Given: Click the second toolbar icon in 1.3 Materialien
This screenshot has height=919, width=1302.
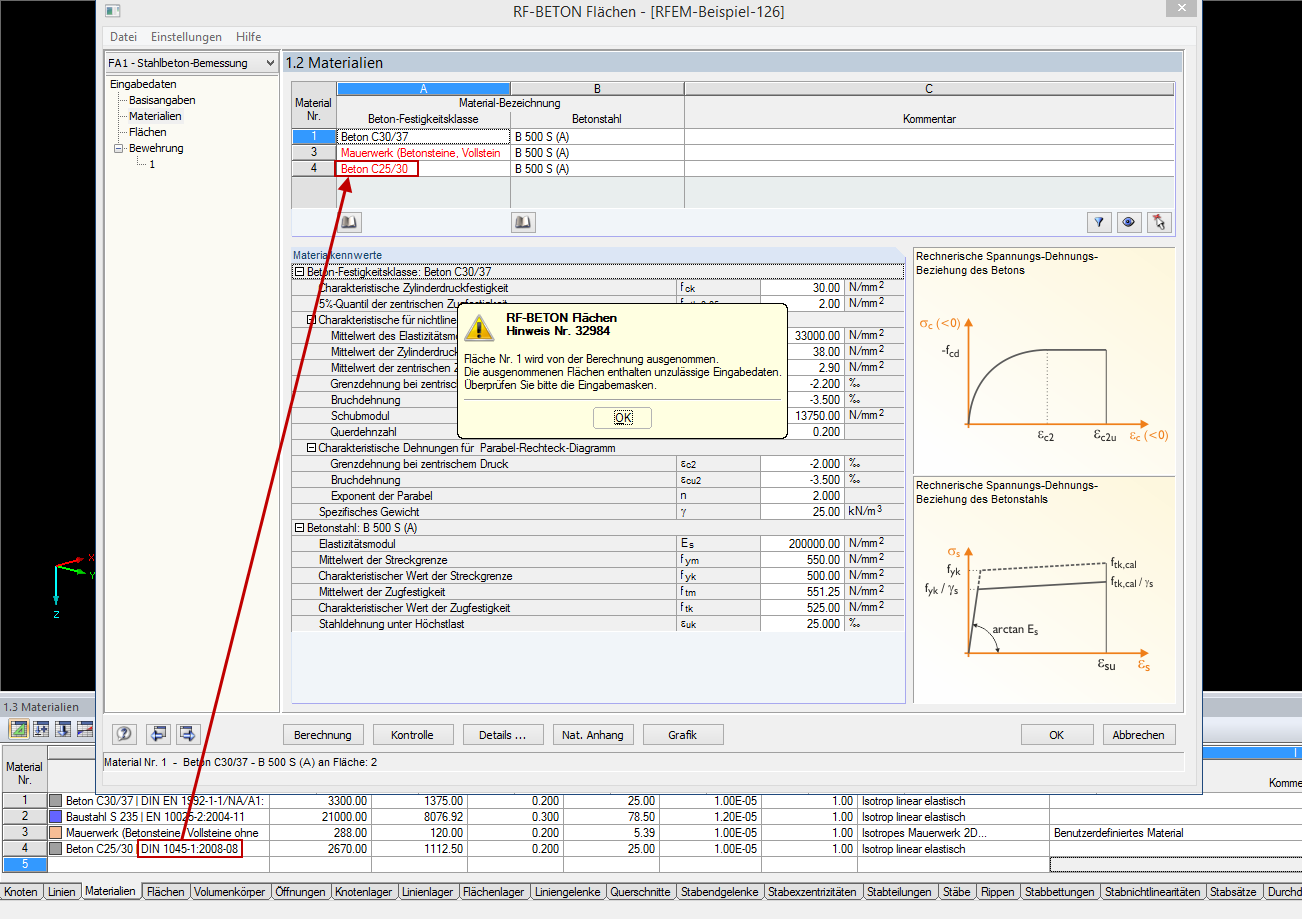Looking at the screenshot, I should (x=41, y=729).
